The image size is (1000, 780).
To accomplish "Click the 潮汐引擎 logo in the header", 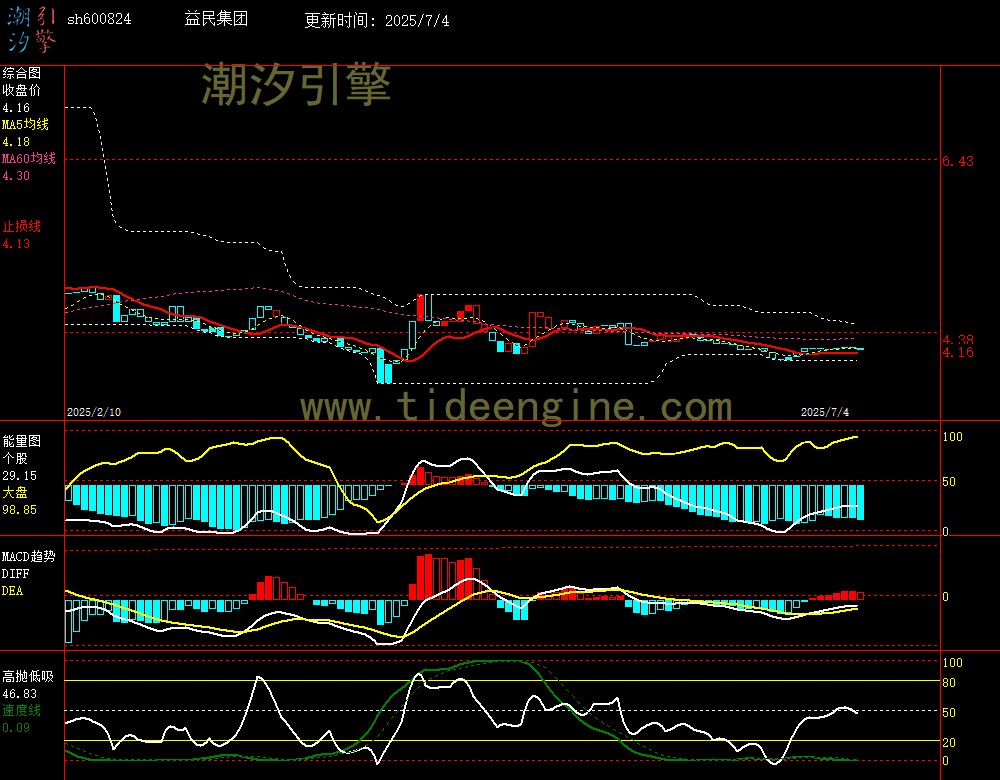I will (31, 29).
